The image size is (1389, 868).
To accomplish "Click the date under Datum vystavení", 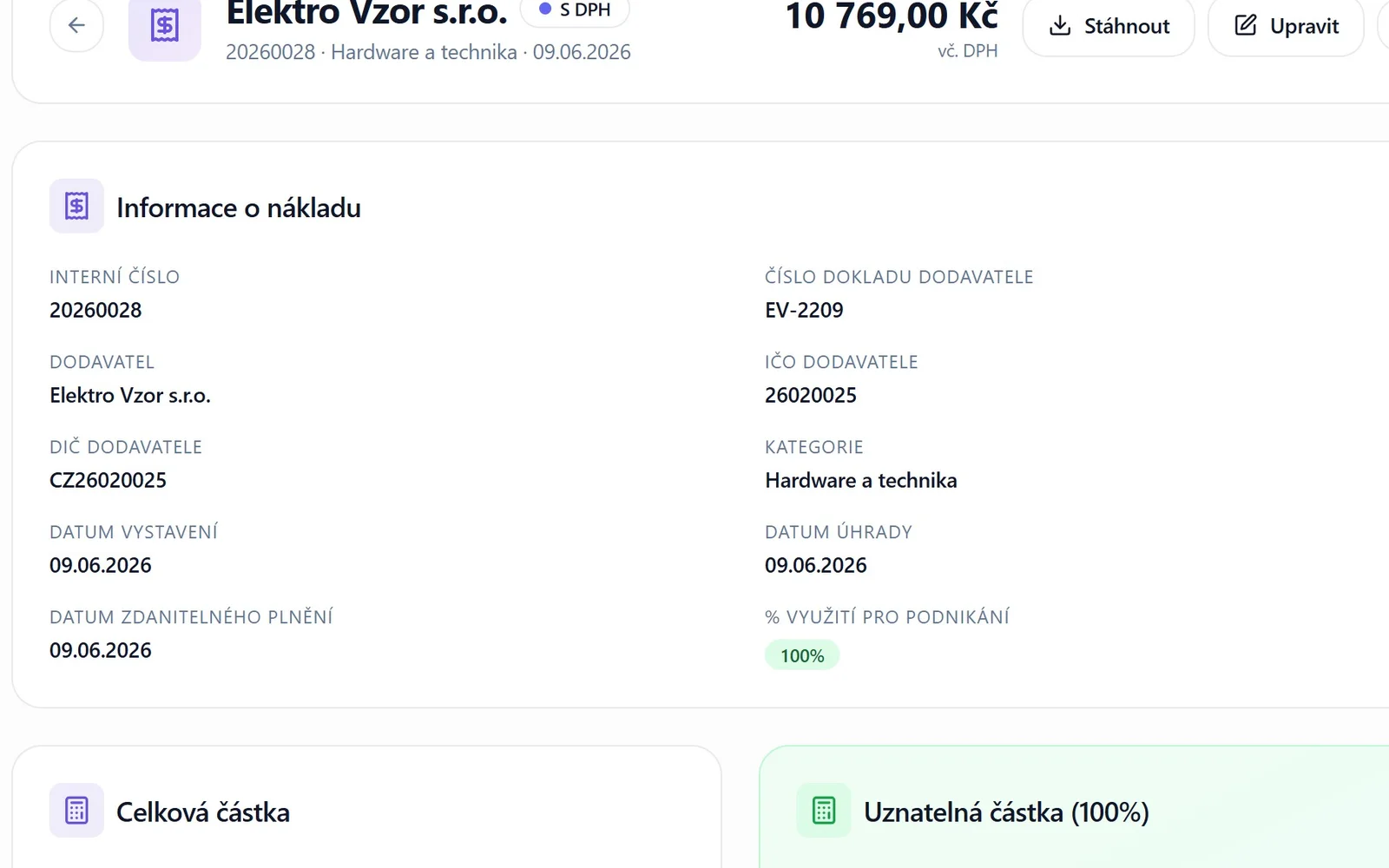I will [x=101, y=565].
